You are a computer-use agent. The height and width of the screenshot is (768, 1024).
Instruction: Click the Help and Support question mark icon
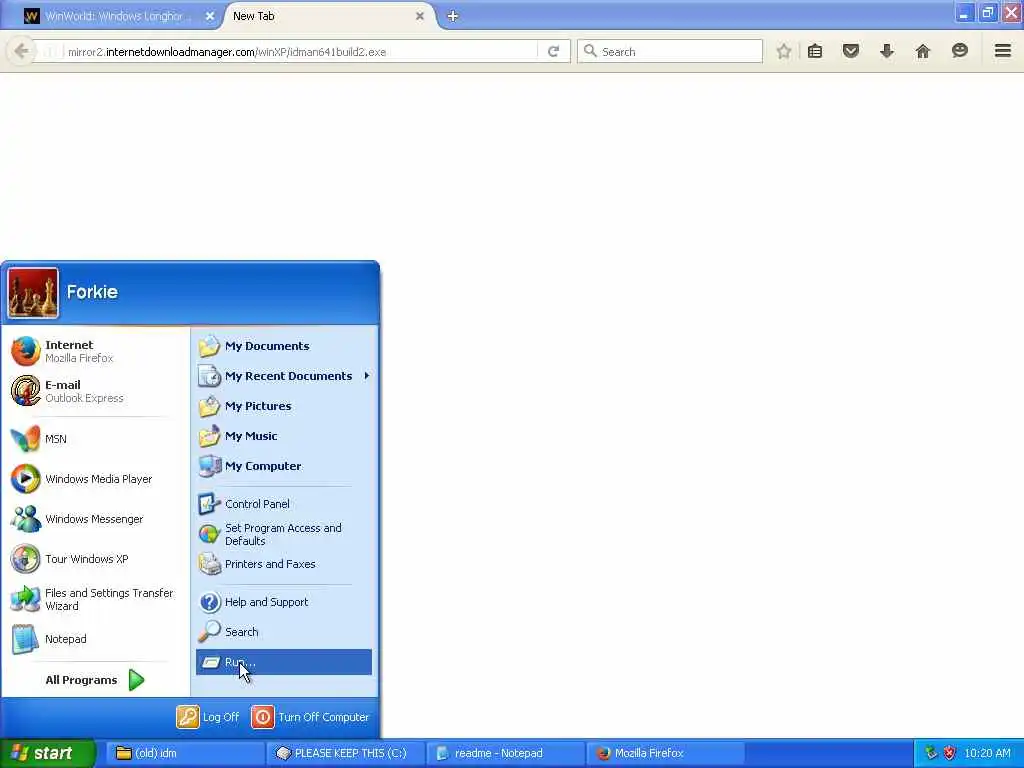point(210,601)
